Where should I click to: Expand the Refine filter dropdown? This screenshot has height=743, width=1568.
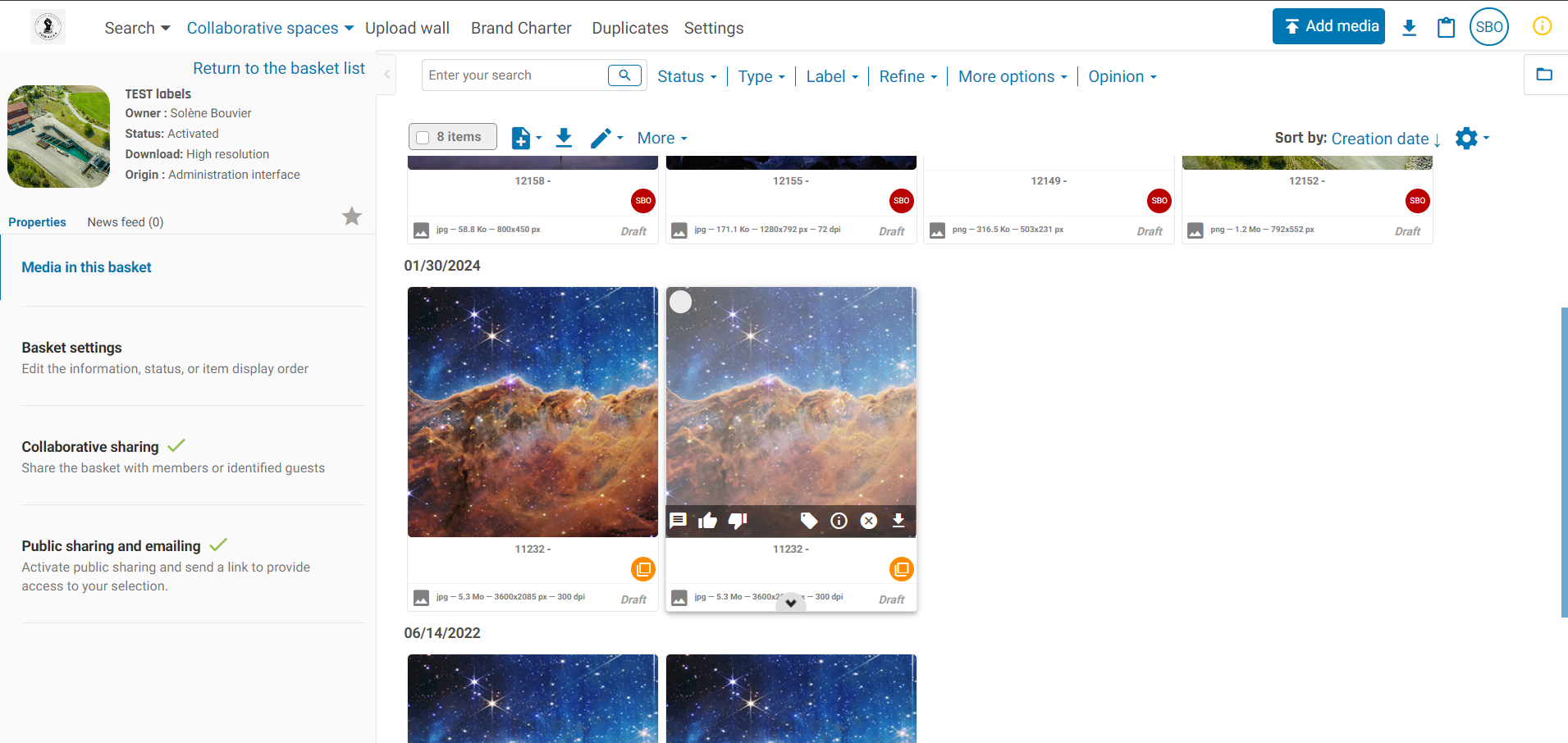(907, 76)
